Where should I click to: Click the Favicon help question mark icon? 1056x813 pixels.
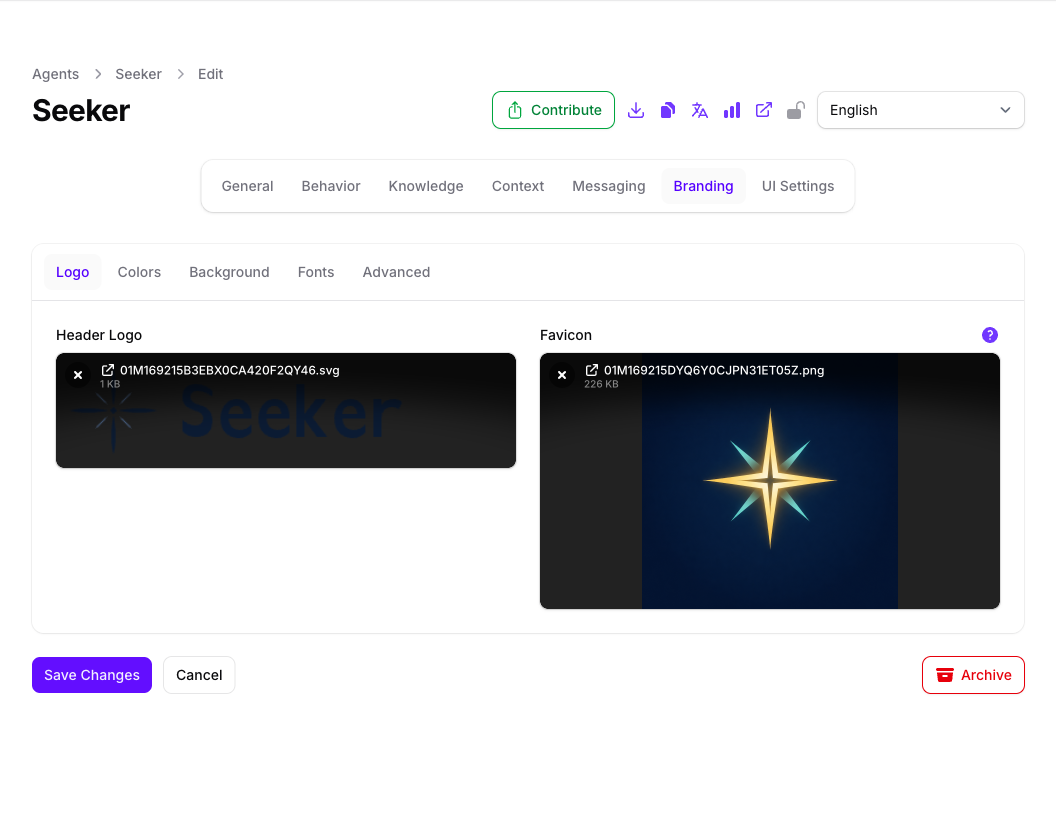coord(989,335)
